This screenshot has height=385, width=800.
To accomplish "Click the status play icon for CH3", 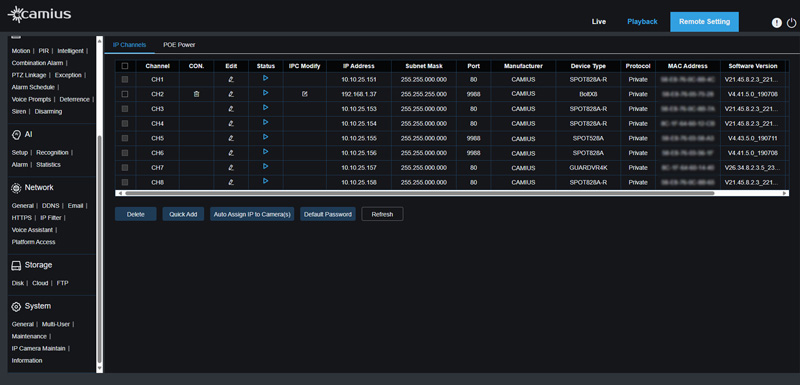I will [265, 108].
